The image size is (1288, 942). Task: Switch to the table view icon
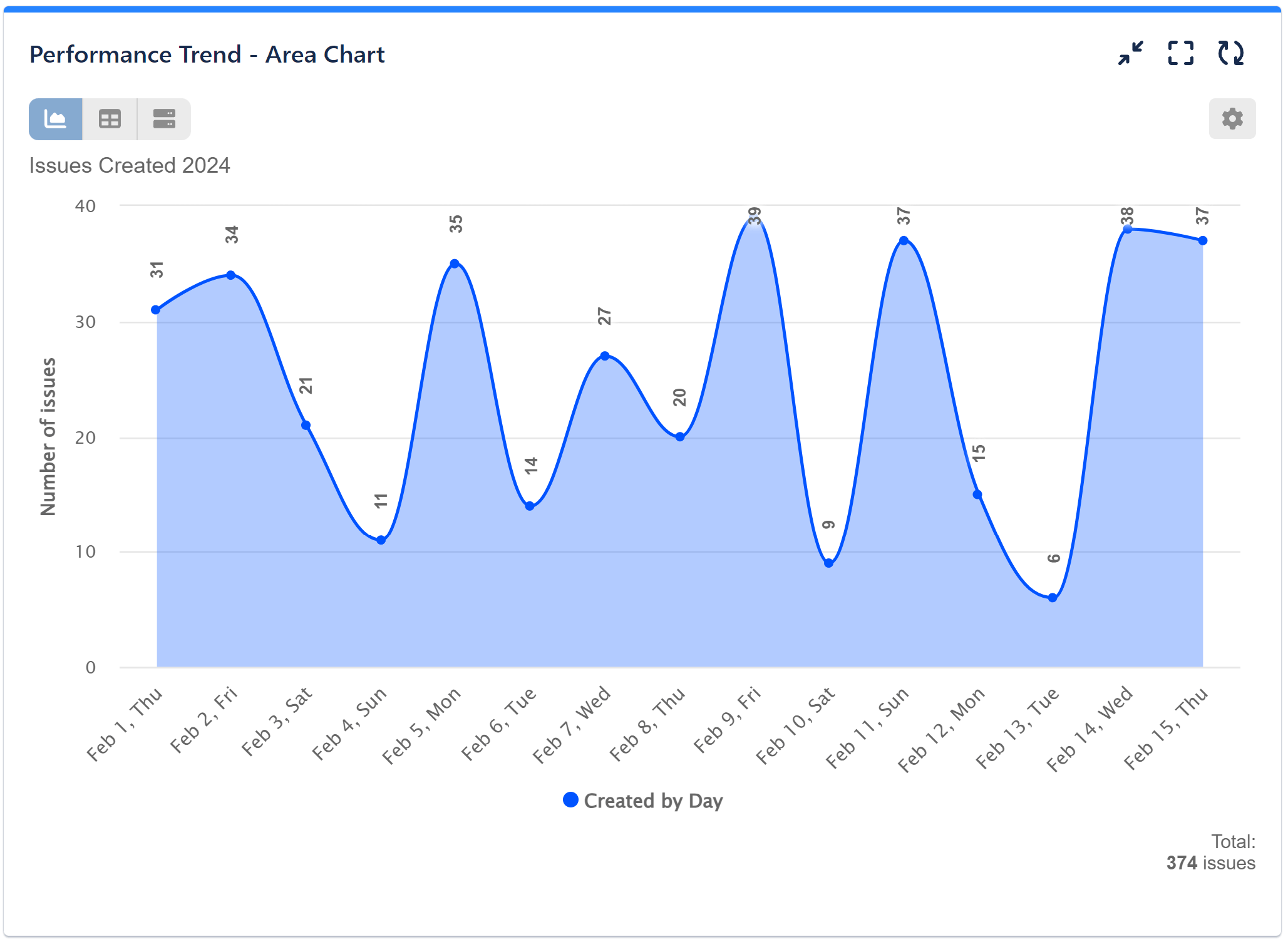(110, 118)
